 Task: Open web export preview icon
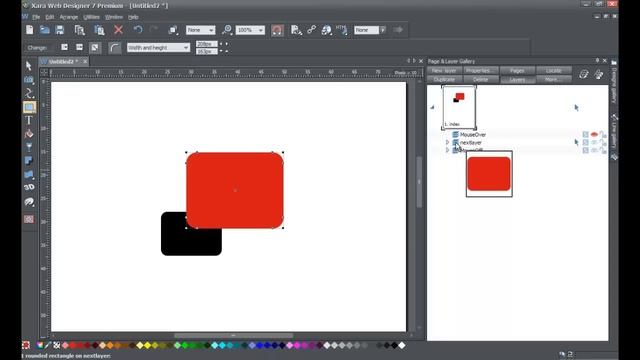296,30
